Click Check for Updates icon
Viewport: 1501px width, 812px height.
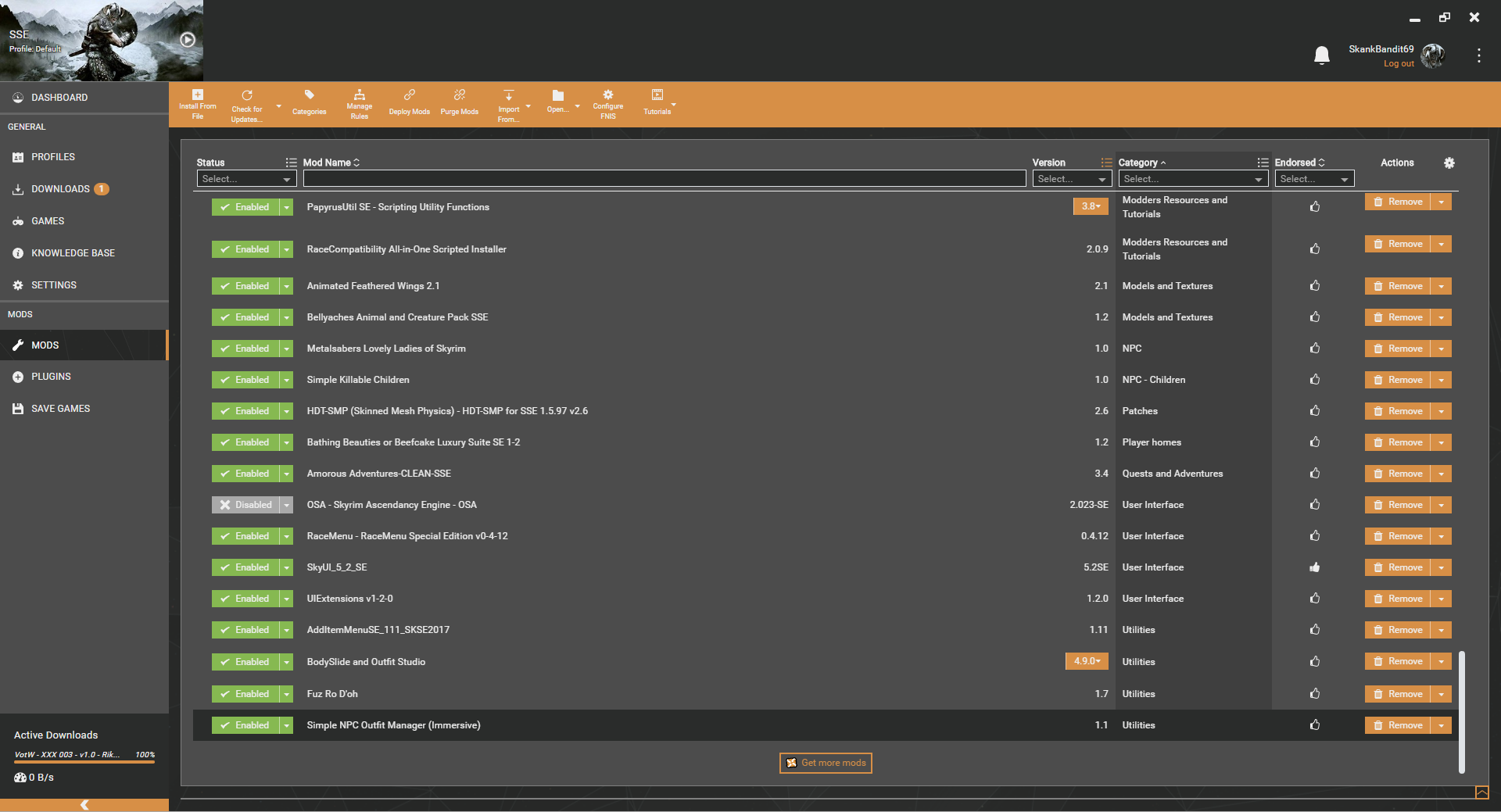(247, 95)
